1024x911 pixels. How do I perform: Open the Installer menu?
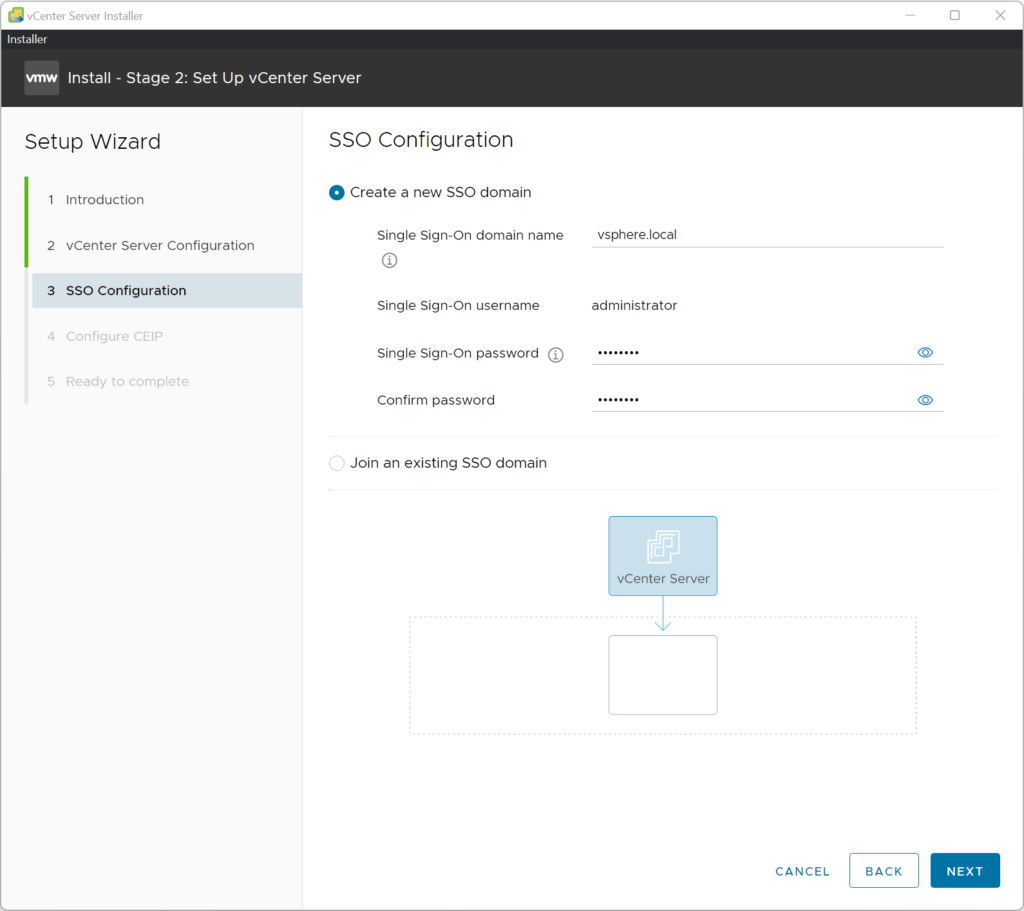[27, 39]
